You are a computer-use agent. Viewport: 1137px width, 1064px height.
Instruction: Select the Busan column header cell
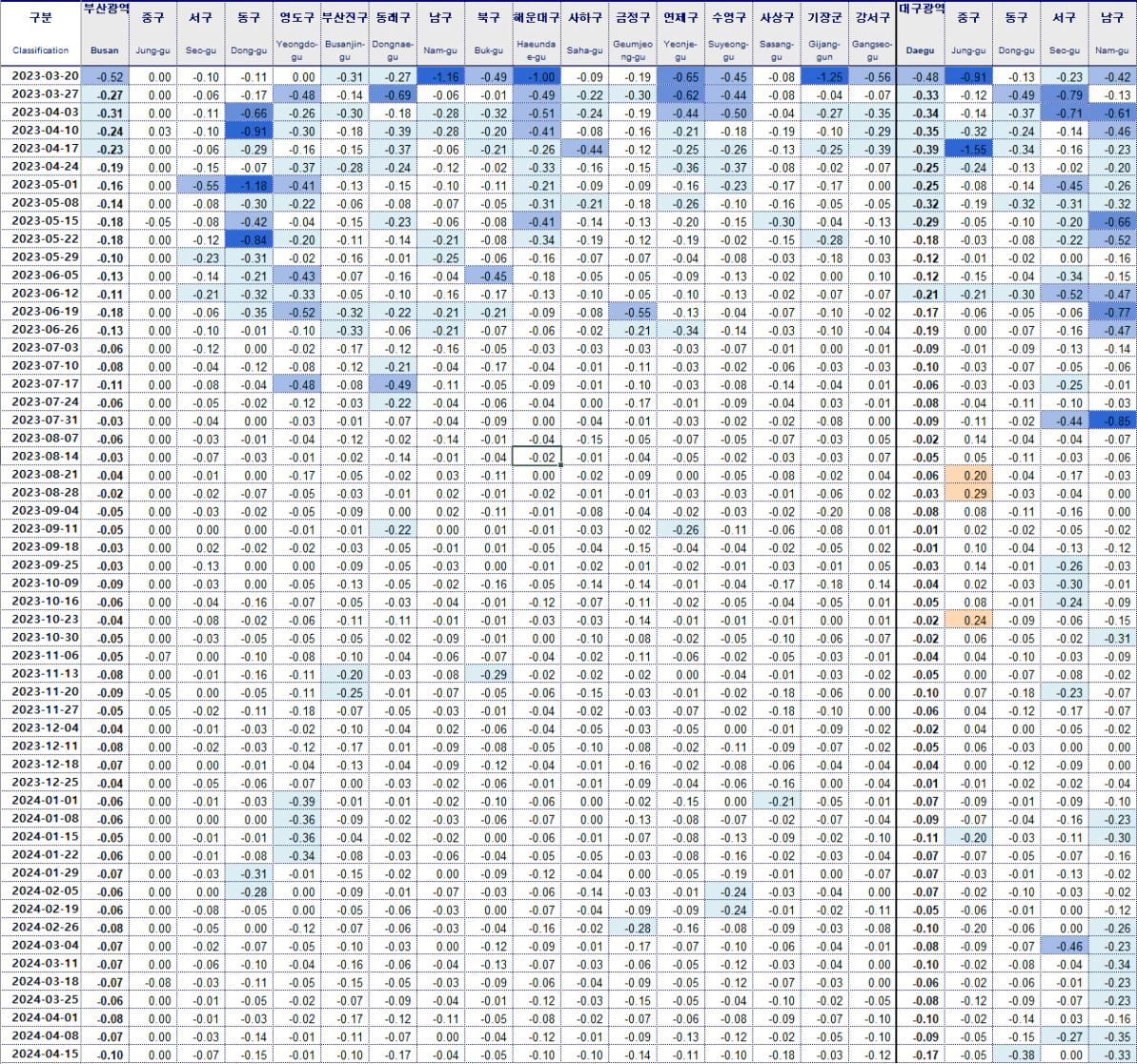pyautogui.click(x=105, y=32)
